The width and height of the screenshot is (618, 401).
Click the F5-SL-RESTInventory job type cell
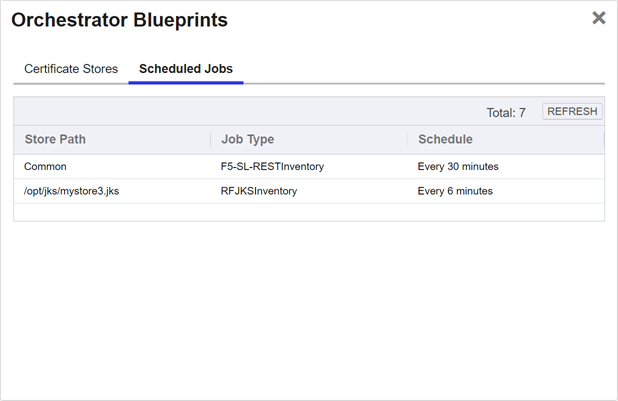tap(272, 166)
